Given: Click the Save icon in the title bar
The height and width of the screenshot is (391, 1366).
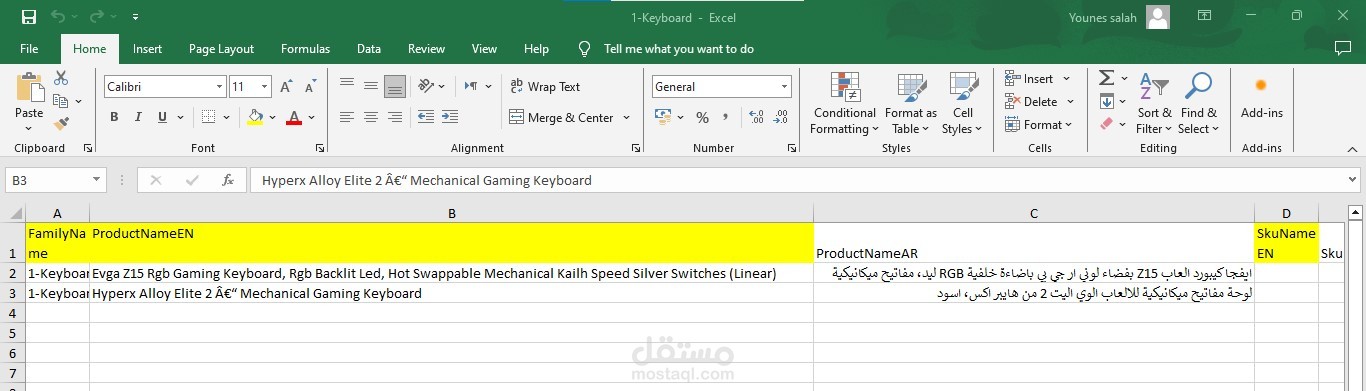Looking at the screenshot, I should [28, 17].
